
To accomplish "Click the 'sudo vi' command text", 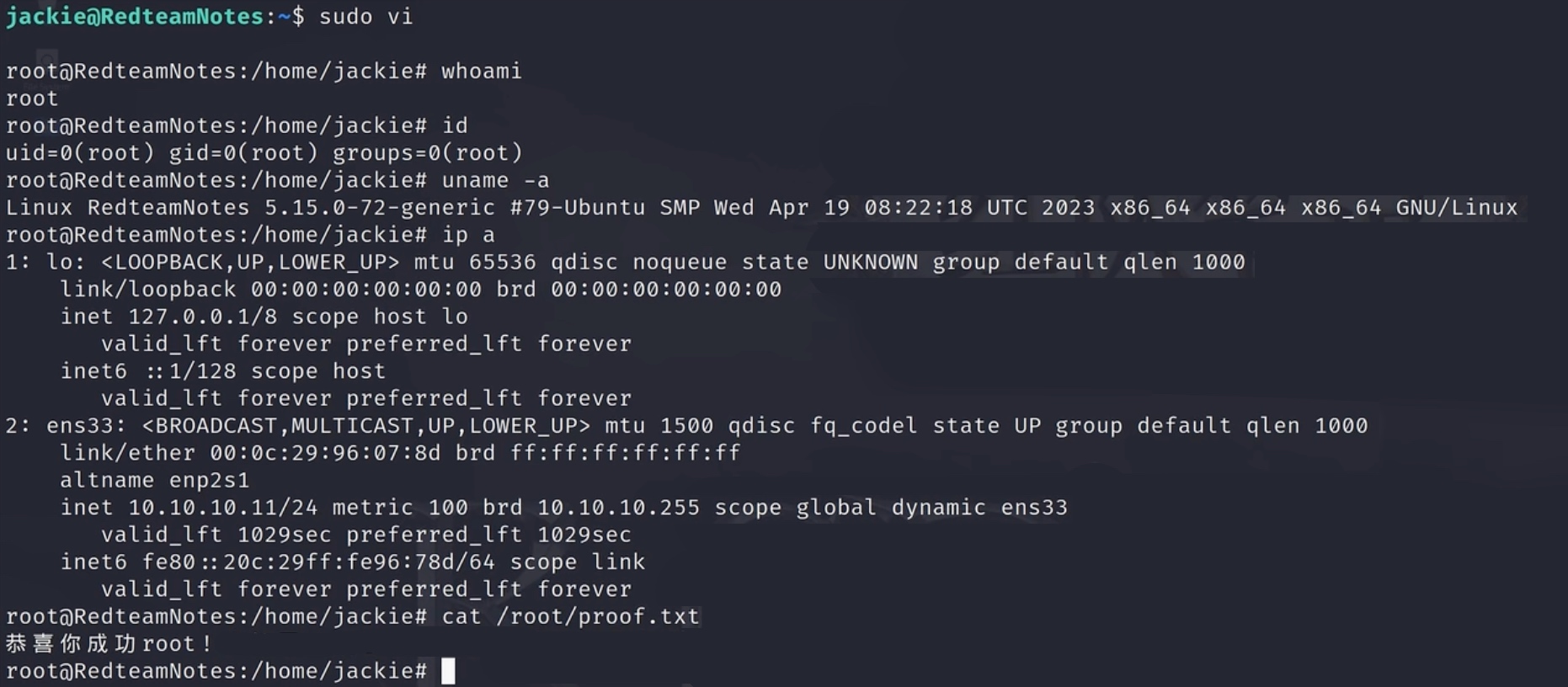I will click(365, 16).
